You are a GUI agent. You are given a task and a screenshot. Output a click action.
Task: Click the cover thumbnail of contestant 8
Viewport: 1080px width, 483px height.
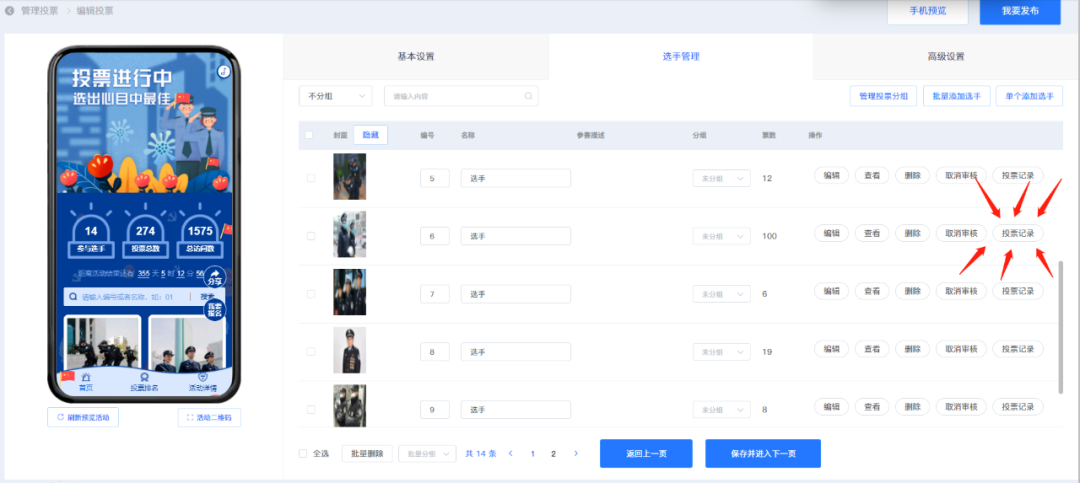click(349, 350)
